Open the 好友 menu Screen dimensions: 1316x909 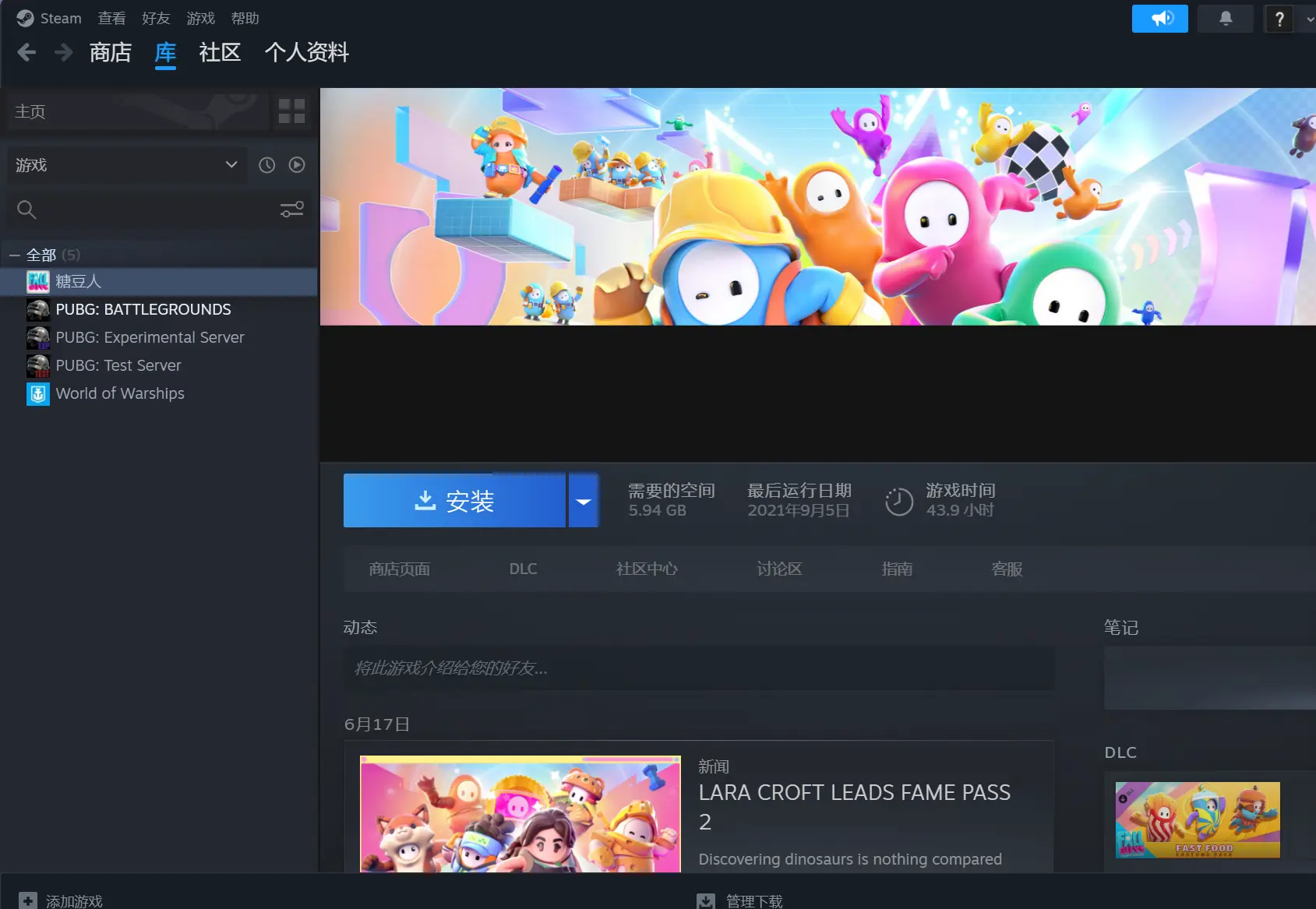[156, 18]
